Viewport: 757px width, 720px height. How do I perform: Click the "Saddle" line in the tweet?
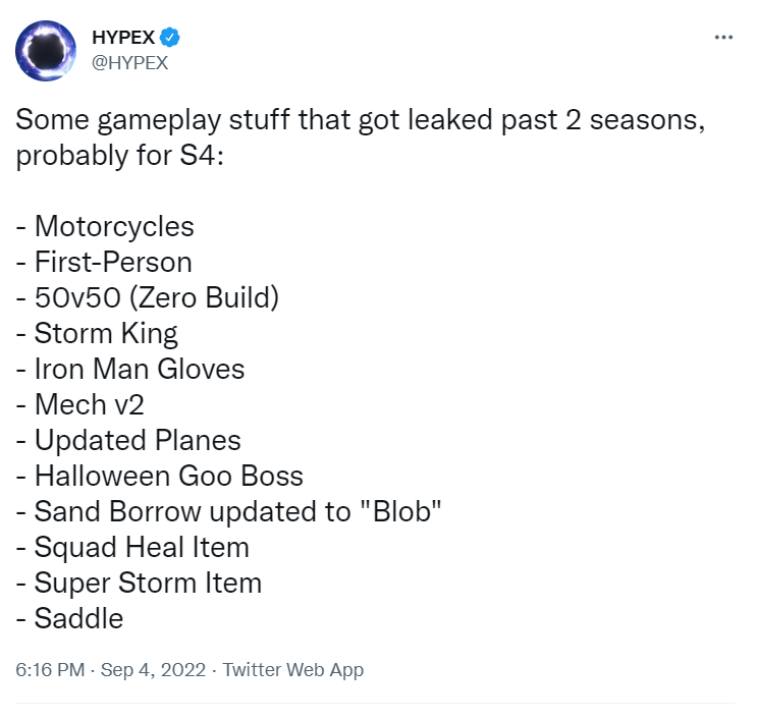78,618
